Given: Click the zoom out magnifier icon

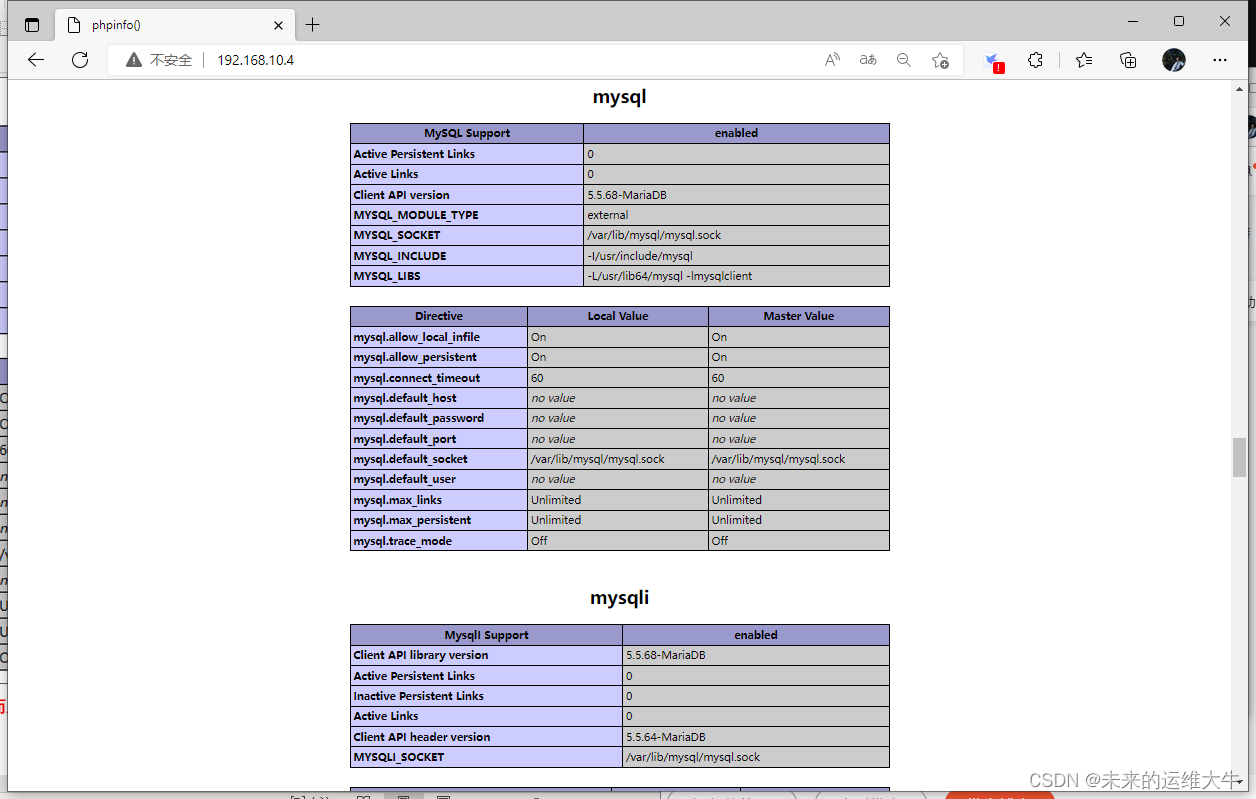Looking at the screenshot, I should pos(903,60).
